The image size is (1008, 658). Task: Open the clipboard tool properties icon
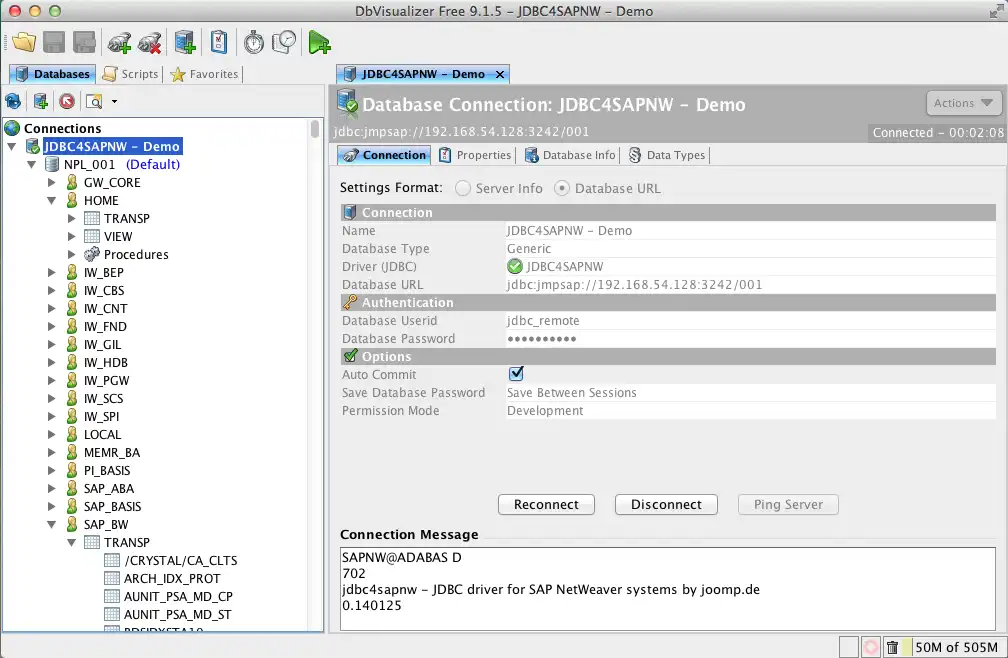[x=219, y=42]
